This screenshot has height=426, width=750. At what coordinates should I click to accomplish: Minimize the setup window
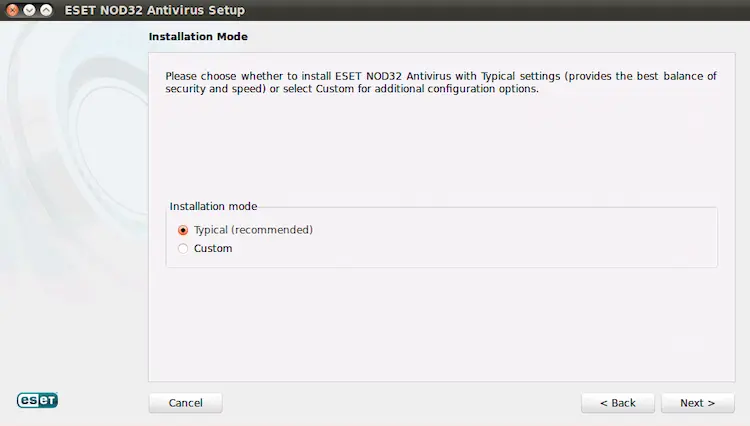29,10
